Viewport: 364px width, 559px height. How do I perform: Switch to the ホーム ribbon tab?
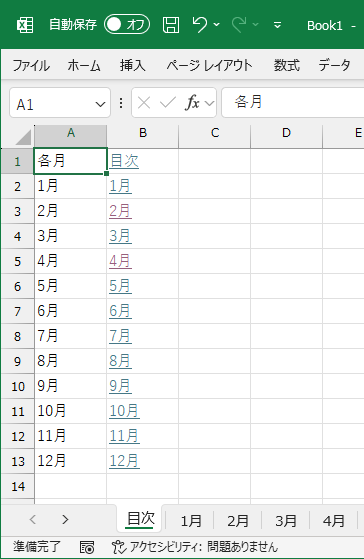tap(84, 66)
